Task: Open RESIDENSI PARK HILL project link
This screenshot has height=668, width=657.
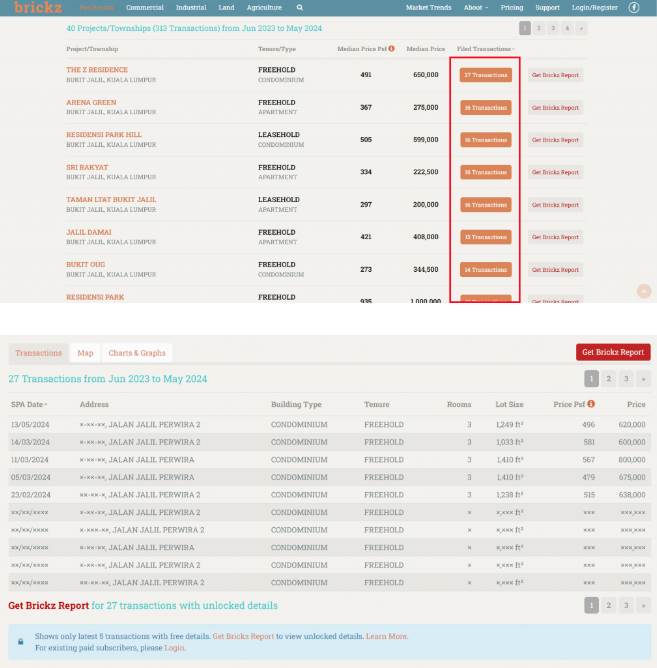Action: click(104, 135)
